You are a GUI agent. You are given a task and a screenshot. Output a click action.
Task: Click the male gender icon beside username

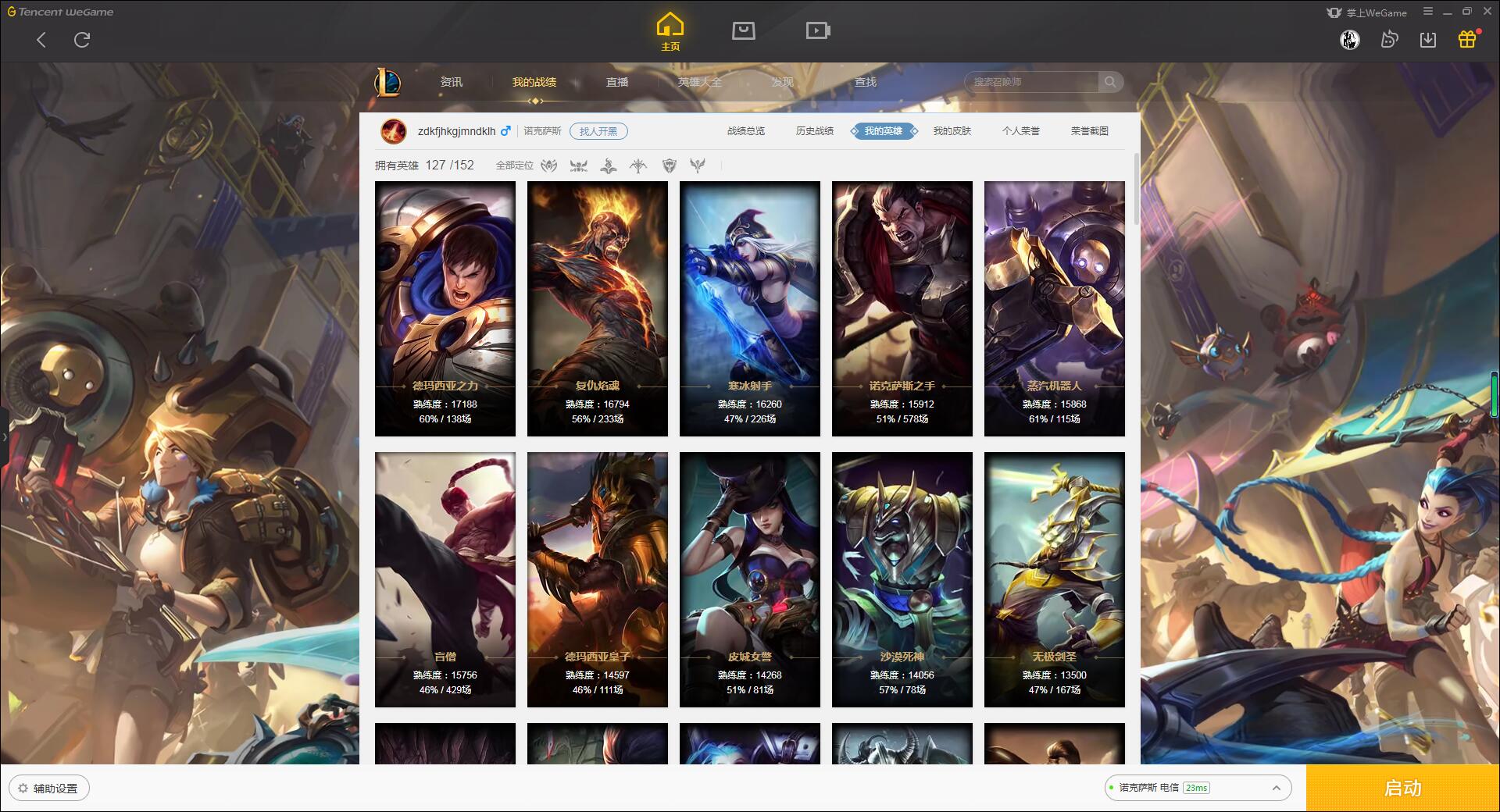(x=505, y=131)
